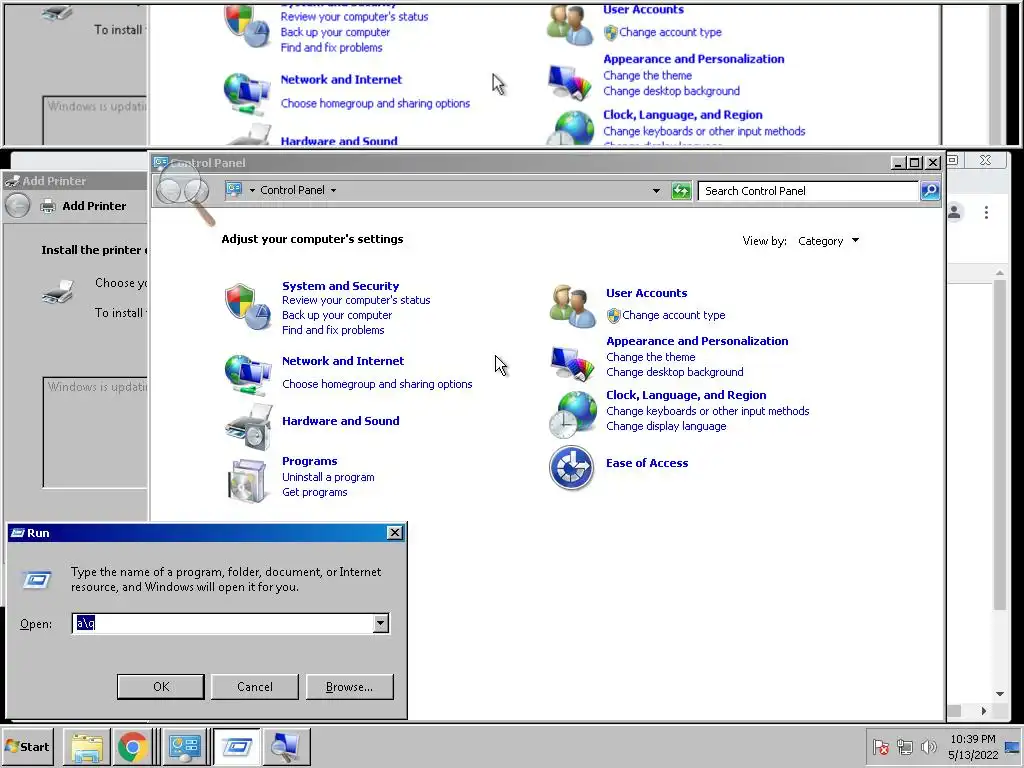Click the volume speaker tray icon
The image size is (1024, 768).
pyautogui.click(x=928, y=746)
